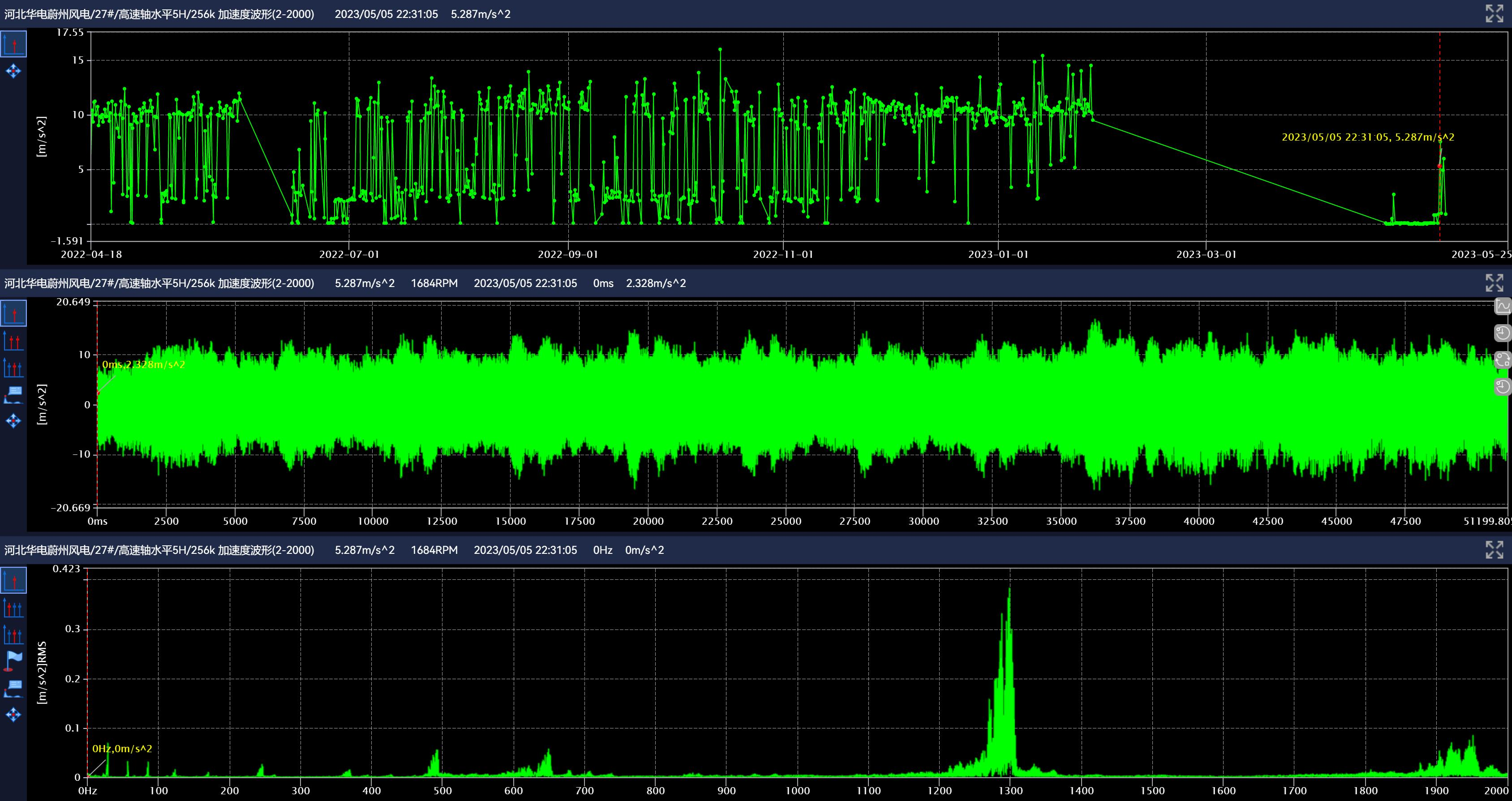
Task: Click the lower clock history icon on right
Action: (1503, 386)
